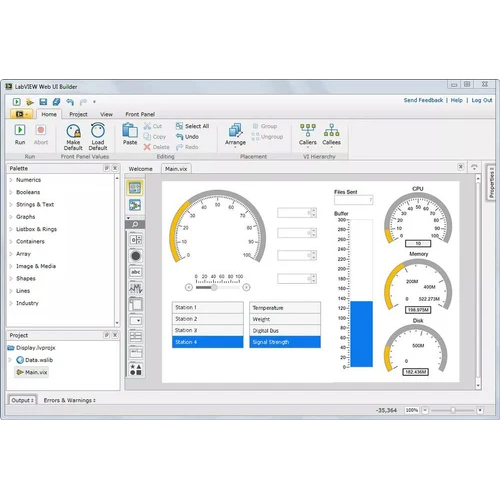The width and height of the screenshot is (500, 500).
Task: Click the Files Sent numeric field
Action: (353, 200)
